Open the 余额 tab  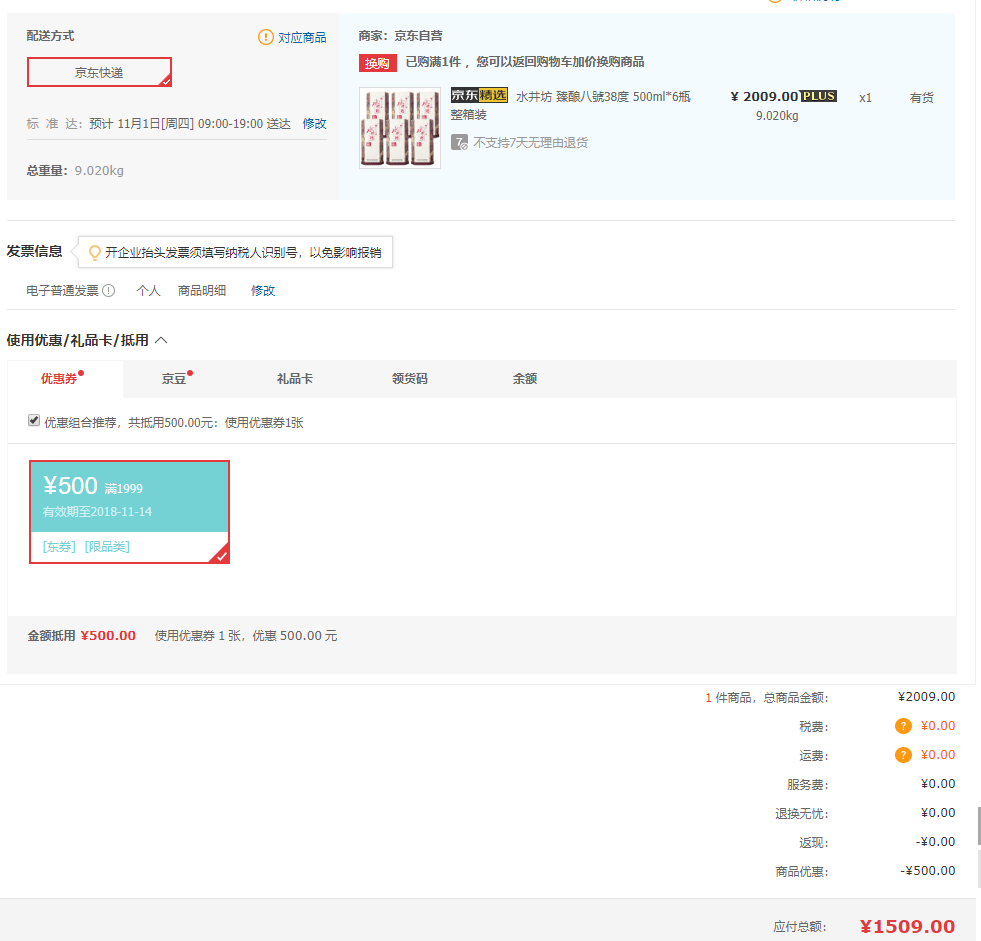point(525,379)
